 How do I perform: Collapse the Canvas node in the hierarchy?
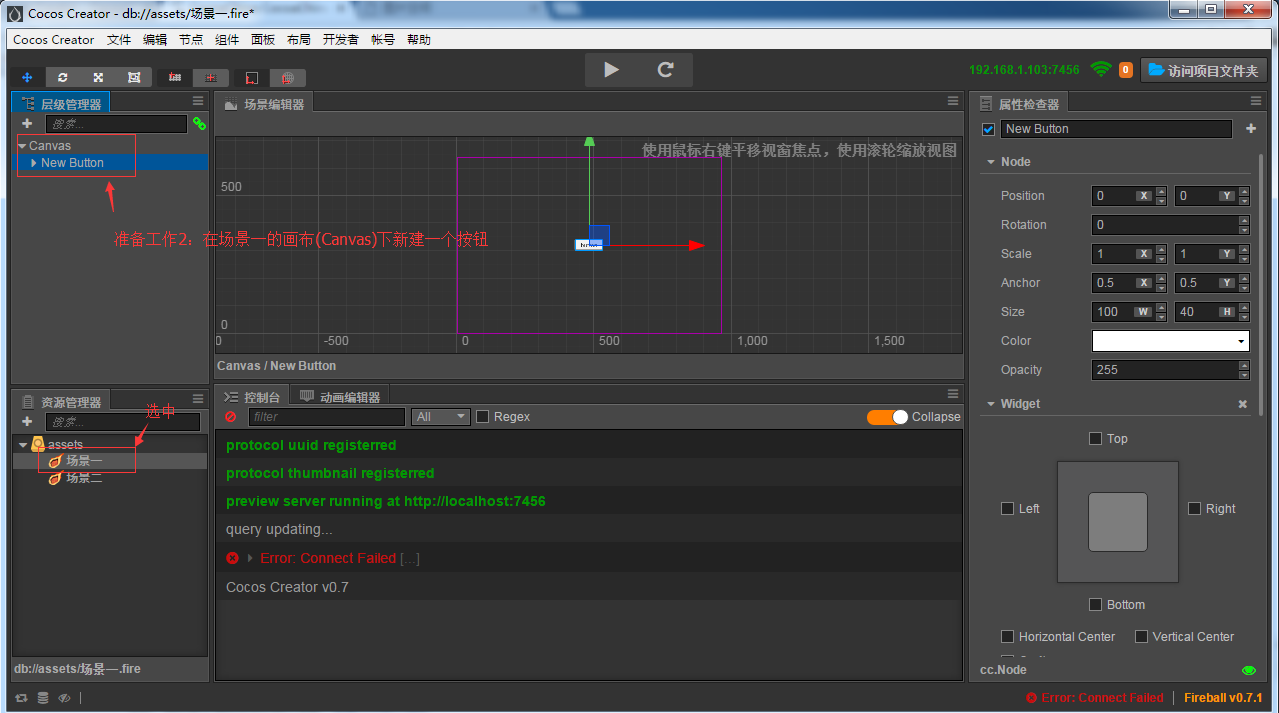[x=22, y=146]
